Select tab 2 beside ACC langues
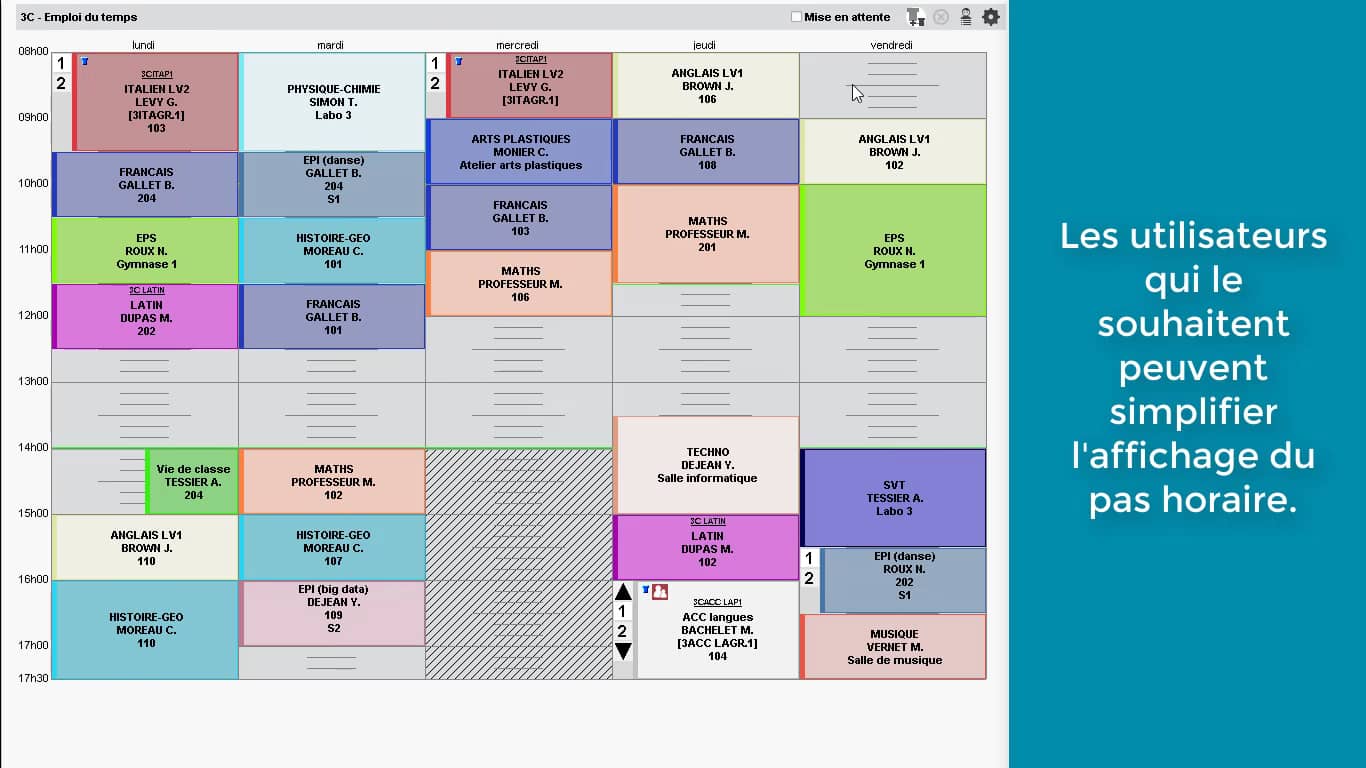The image size is (1366, 768). (x=622, y=631)
